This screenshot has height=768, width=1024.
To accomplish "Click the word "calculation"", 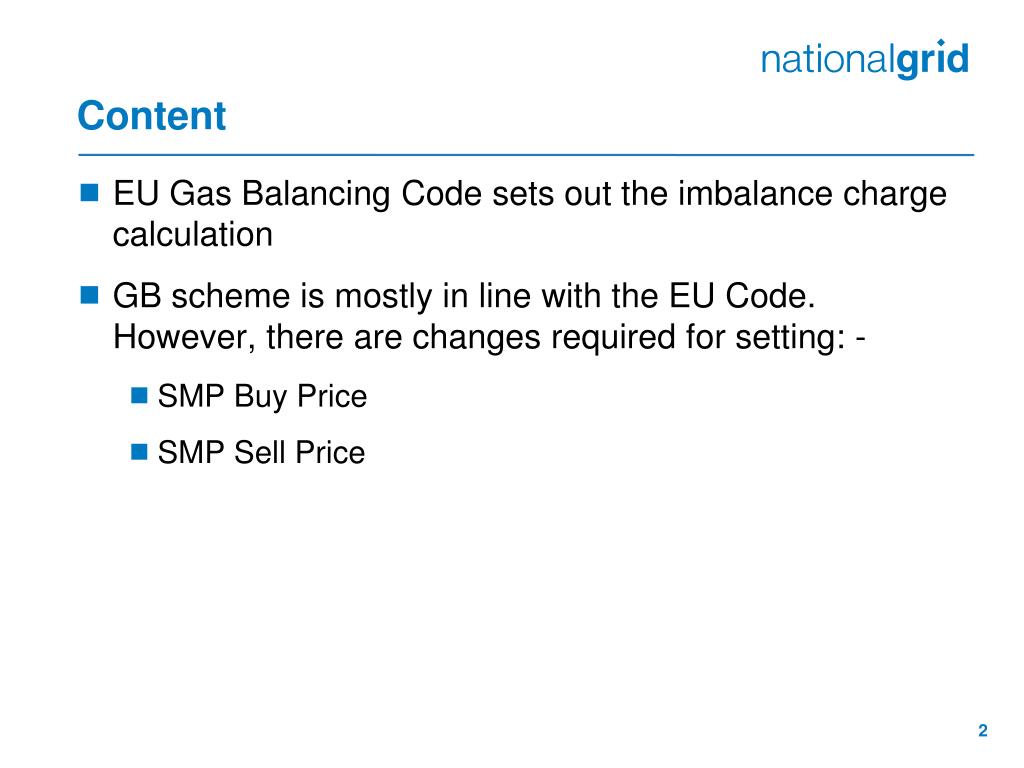I will click(x=193, y=234).
